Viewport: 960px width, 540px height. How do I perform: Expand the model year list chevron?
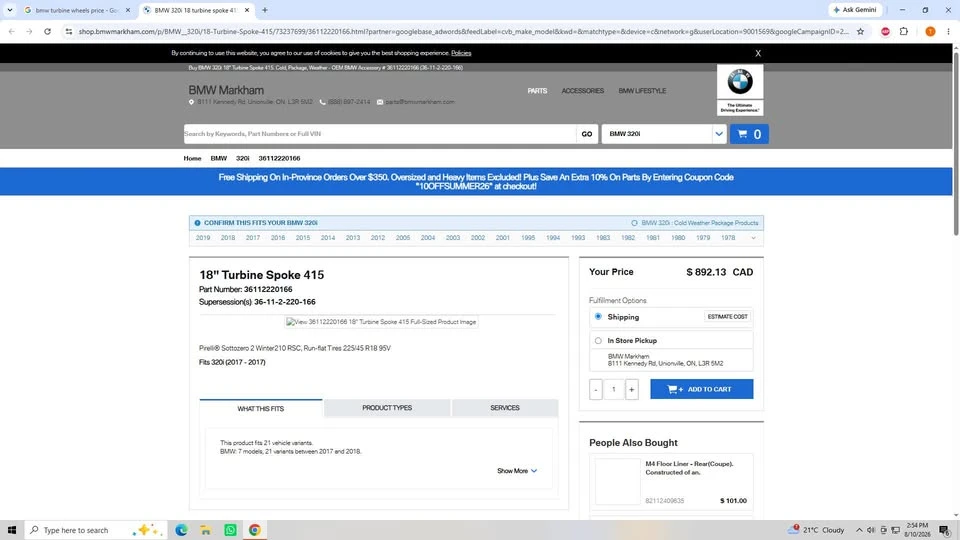(x=753, y=238)
